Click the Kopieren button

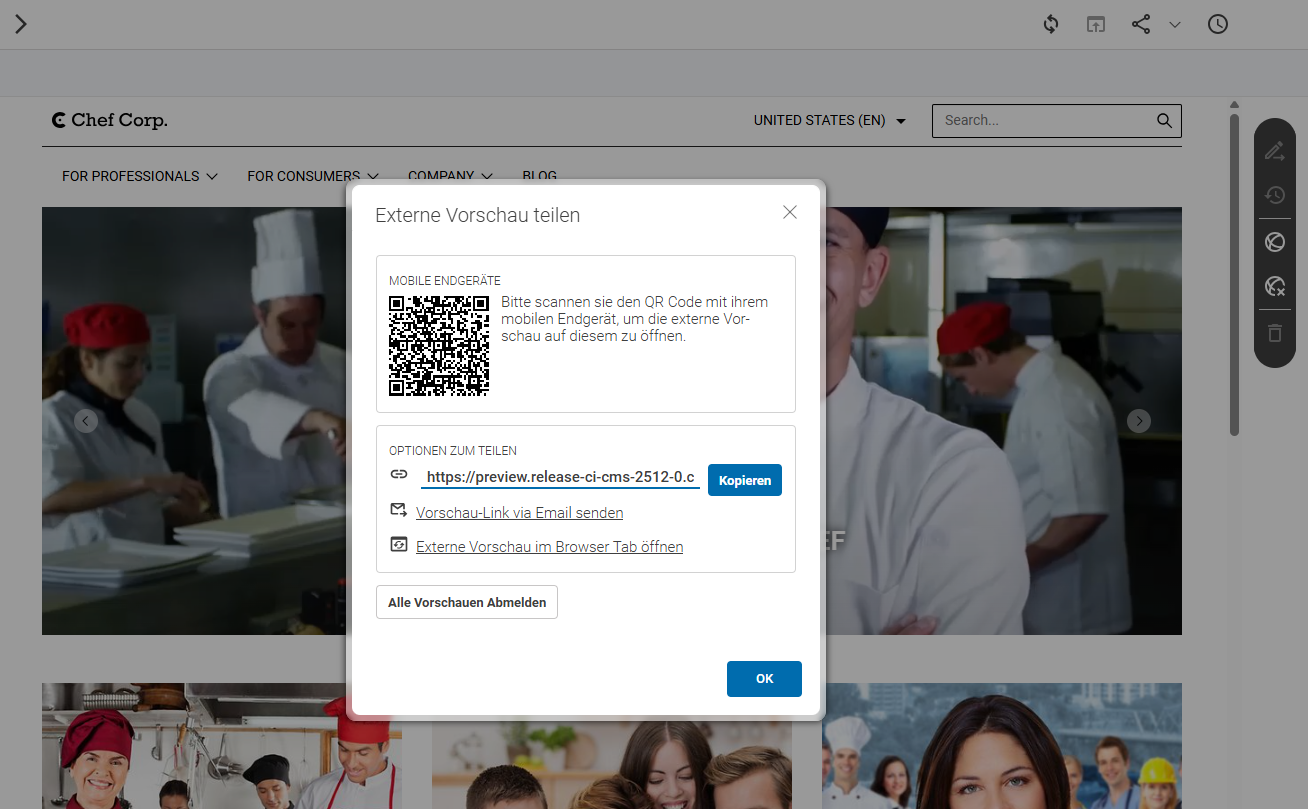(745, 480)
